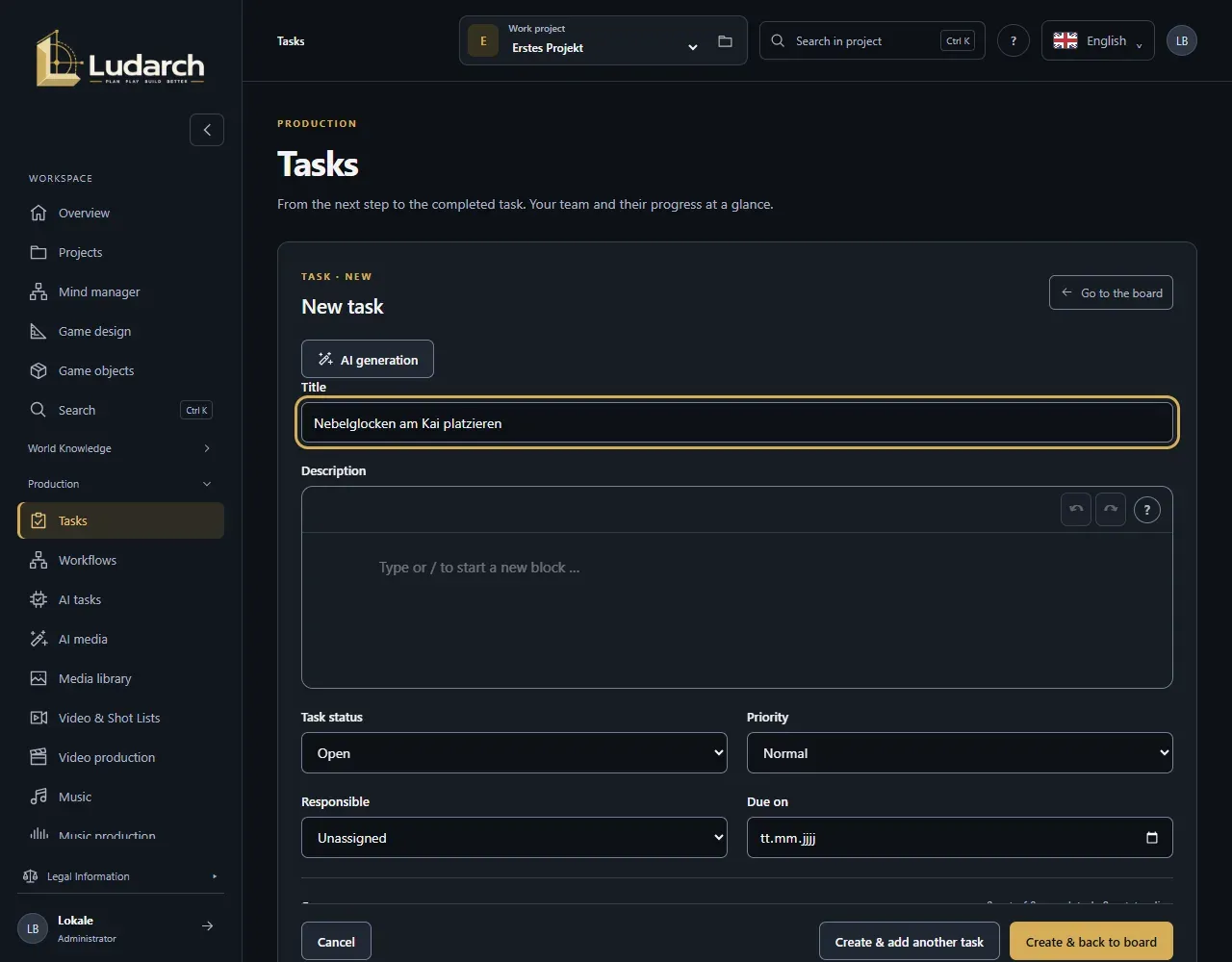The width and height of the screenshot is (1232, 962).
Task: Open the calendar picker for Due on
Action: pyautogui.click(x=1152, y=838)
